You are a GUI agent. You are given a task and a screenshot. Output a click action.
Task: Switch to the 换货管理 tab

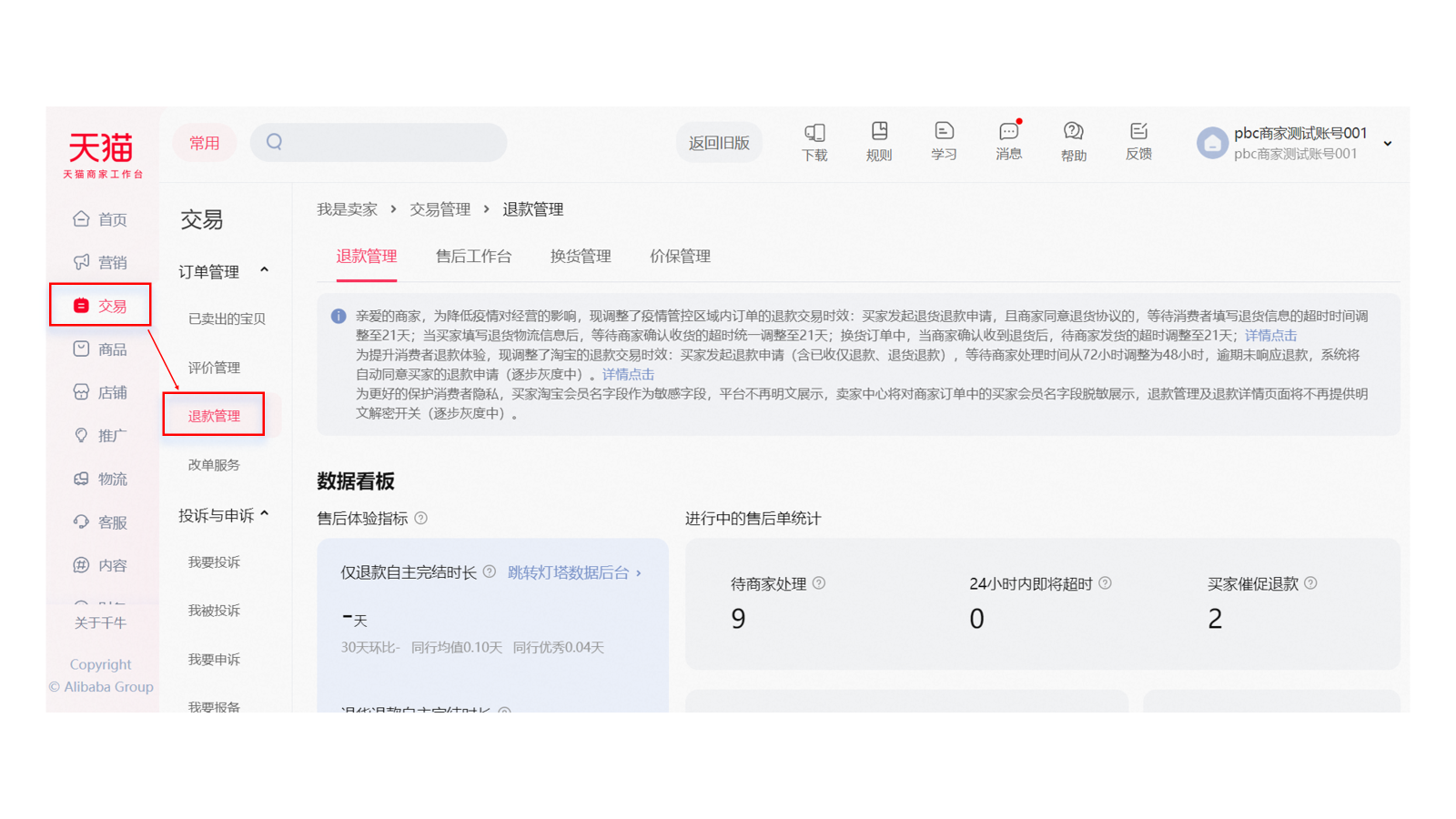pos(580,257)
